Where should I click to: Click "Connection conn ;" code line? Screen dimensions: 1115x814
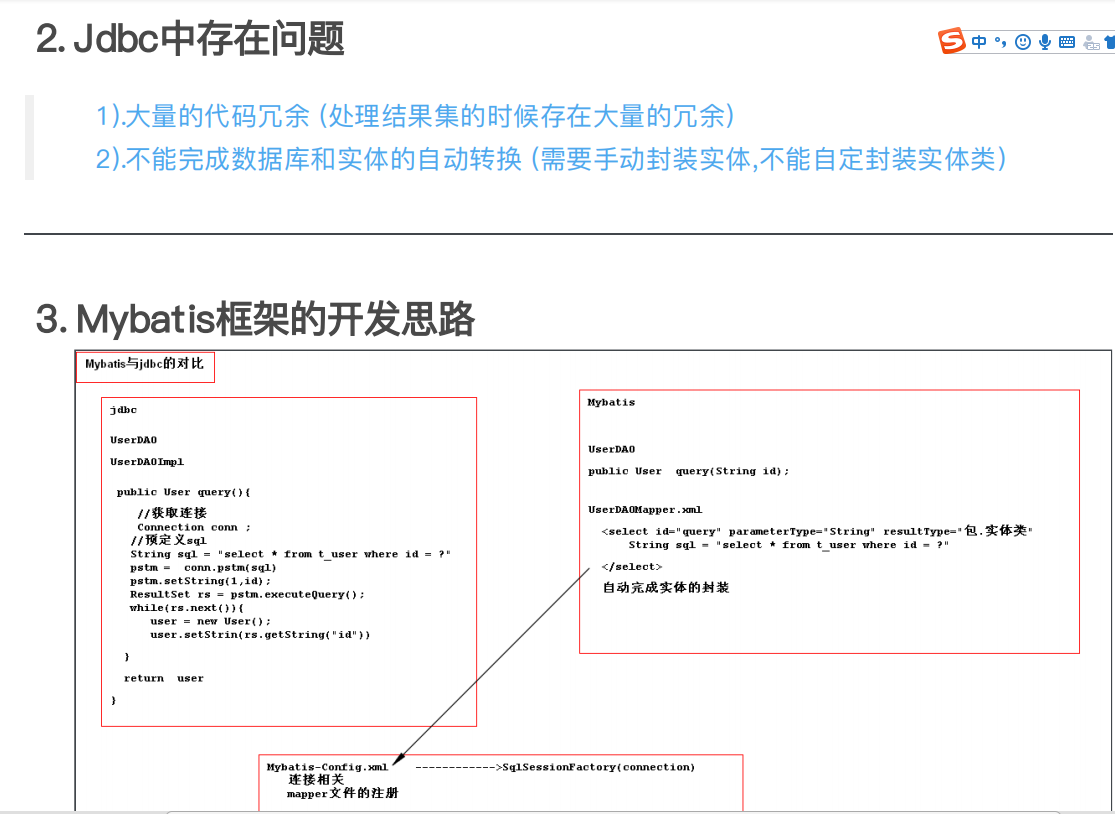(194, 528)
